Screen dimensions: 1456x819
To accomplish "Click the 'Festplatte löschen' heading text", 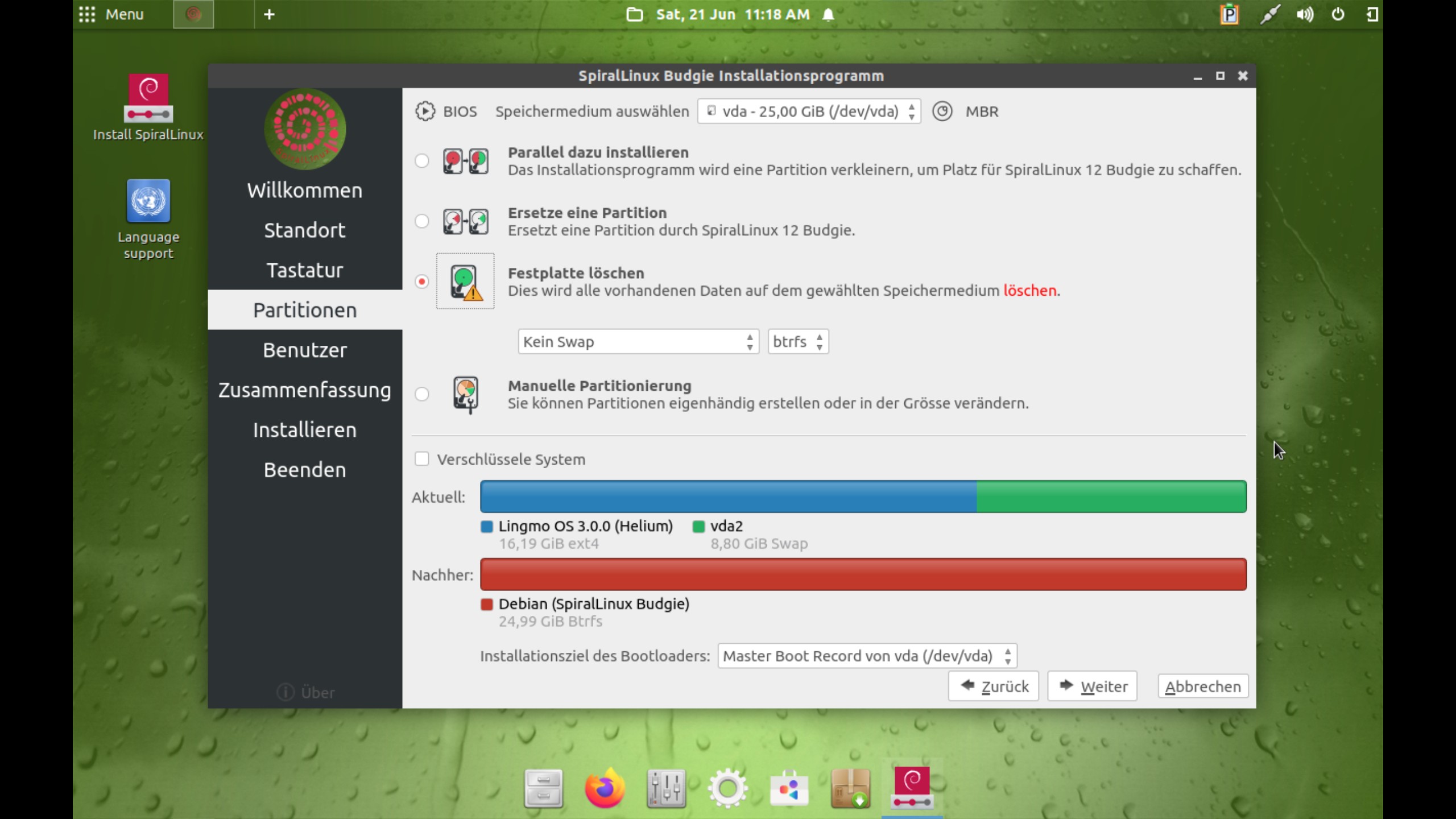I will [x=576, y=273].
